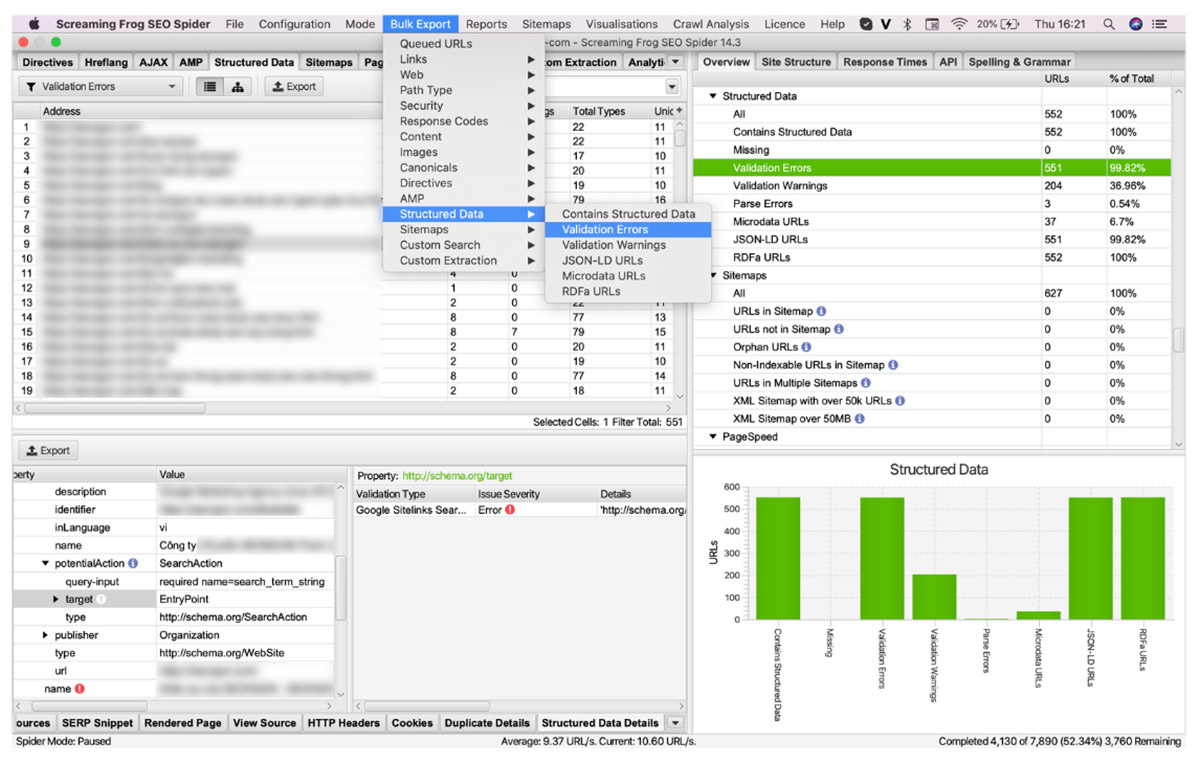Open the Duplicate Details tab
1200x764 pixels.
(x=487, y=723)
